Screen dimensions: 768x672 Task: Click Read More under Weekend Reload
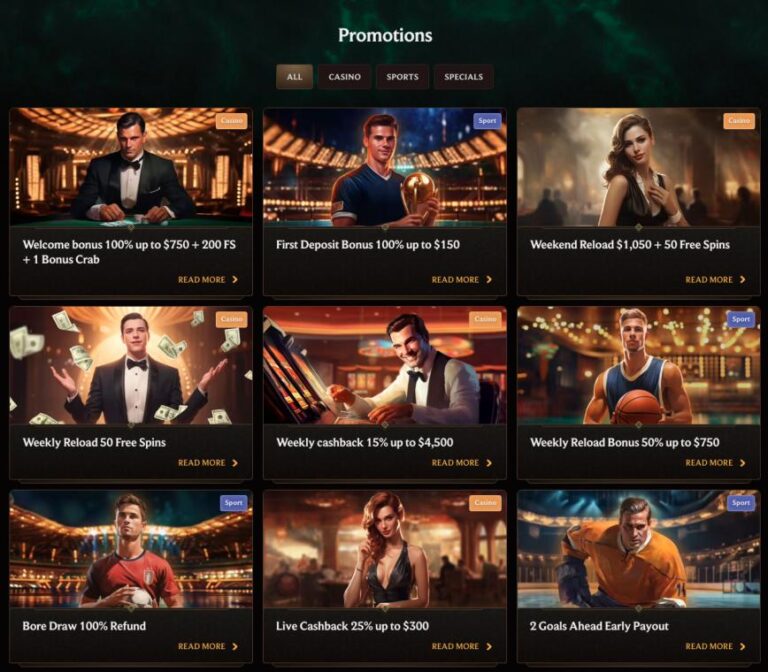point(716,280)
